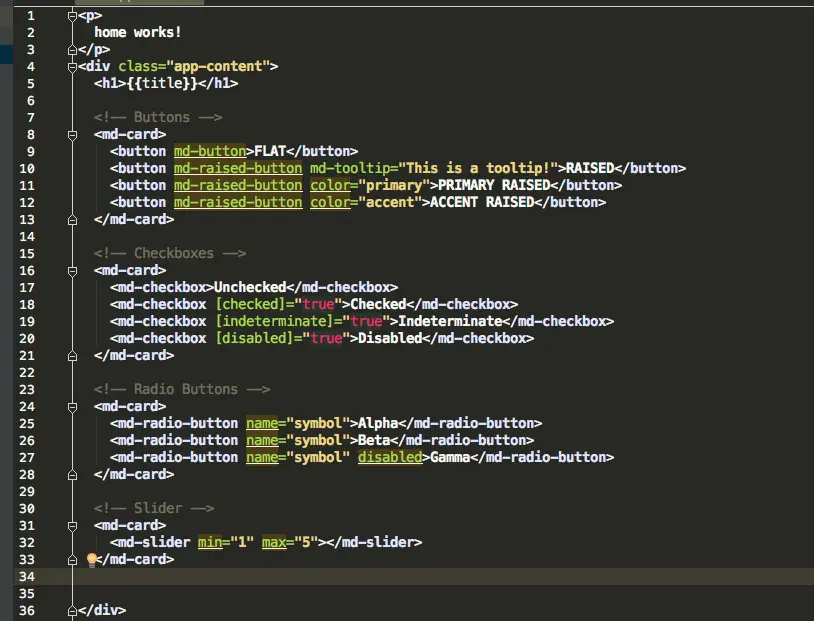Screen dimensions: 814x621
Task: Click the FLAT button text on line 9
Action: click(270, 151)
